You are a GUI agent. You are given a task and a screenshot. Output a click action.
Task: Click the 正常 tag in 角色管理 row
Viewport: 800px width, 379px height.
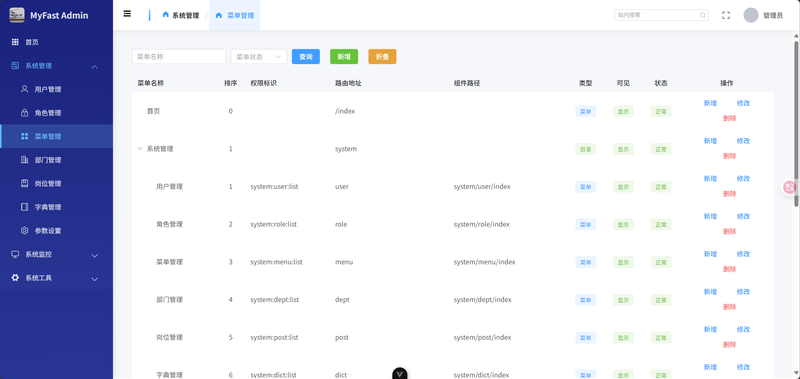click(661, 224)
